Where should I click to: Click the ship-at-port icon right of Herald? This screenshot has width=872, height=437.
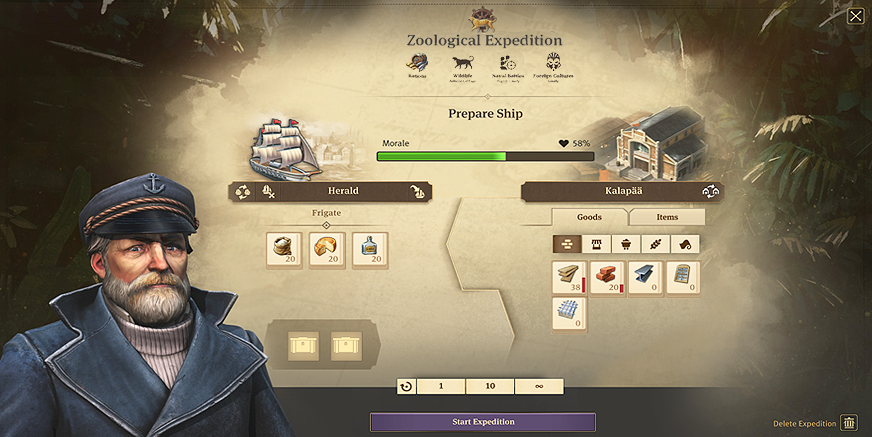(417, 192)
